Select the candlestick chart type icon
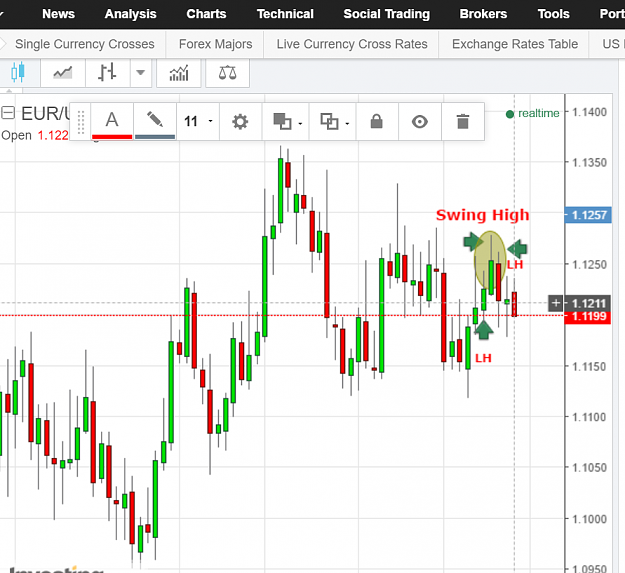This screenshot has height=573, width=625. click(x=18, y=73)
